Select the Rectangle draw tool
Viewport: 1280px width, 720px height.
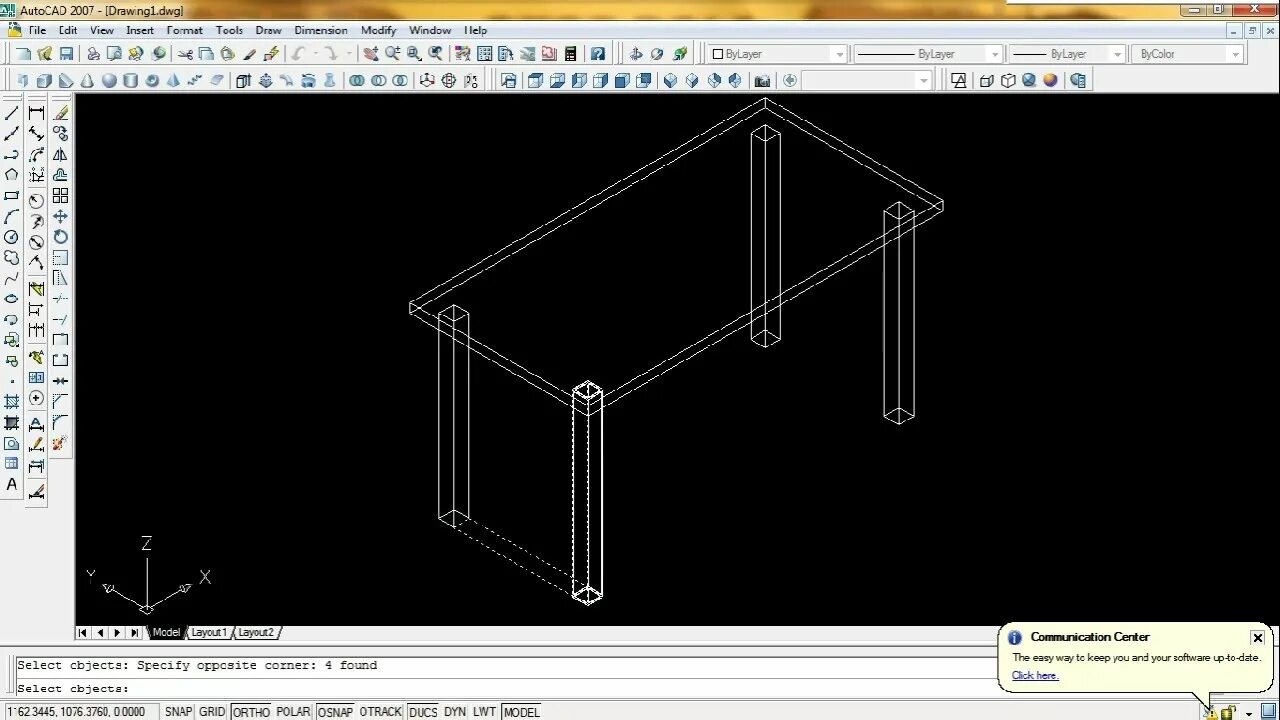pos(12,196)
